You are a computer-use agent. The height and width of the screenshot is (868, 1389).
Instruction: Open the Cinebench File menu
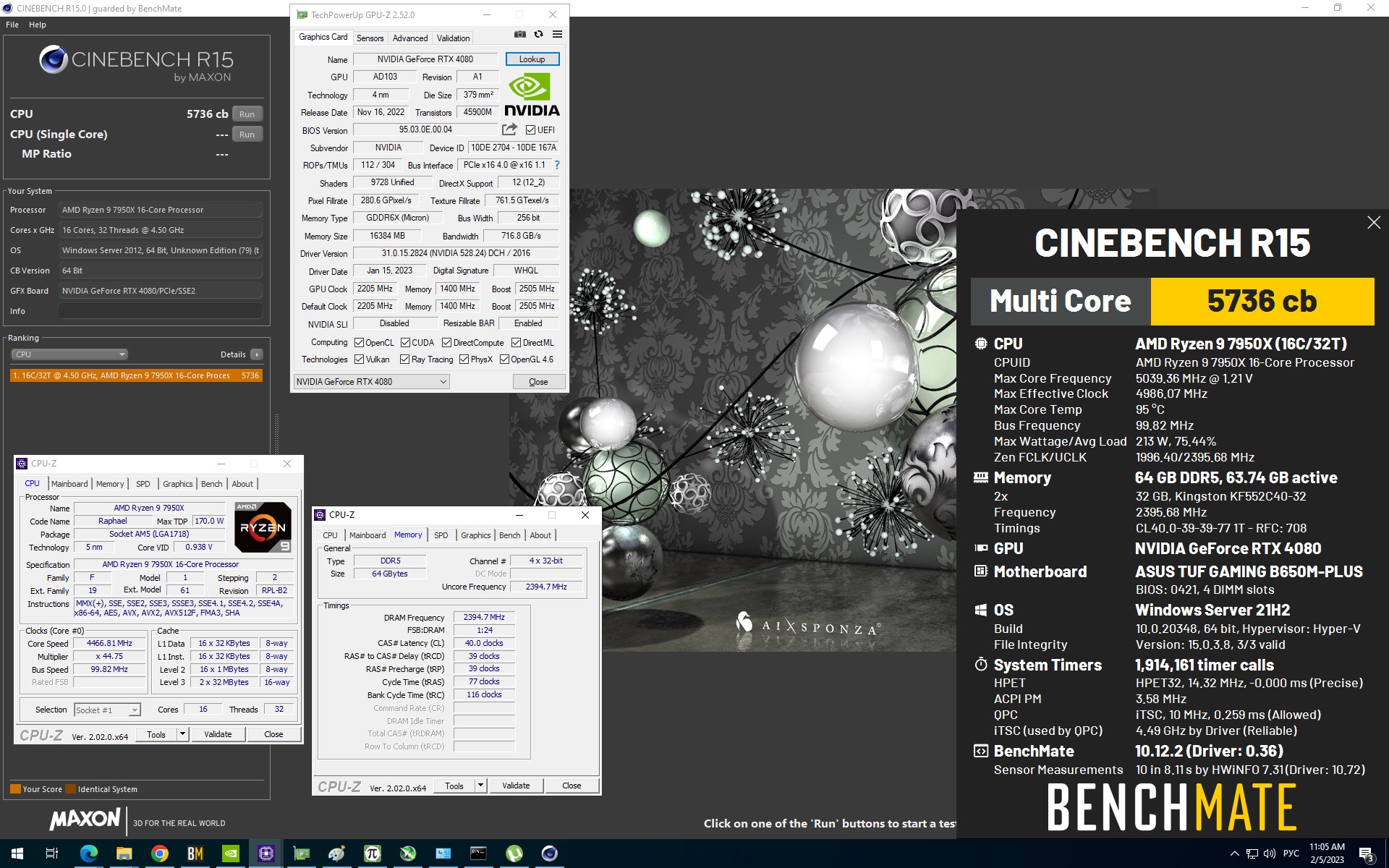pos(12,25)
